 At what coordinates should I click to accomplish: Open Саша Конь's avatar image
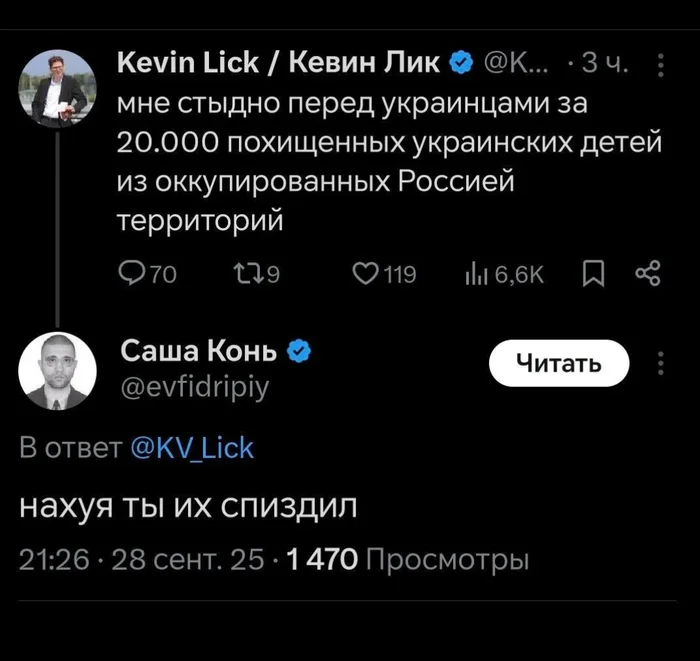click(57, 370)
